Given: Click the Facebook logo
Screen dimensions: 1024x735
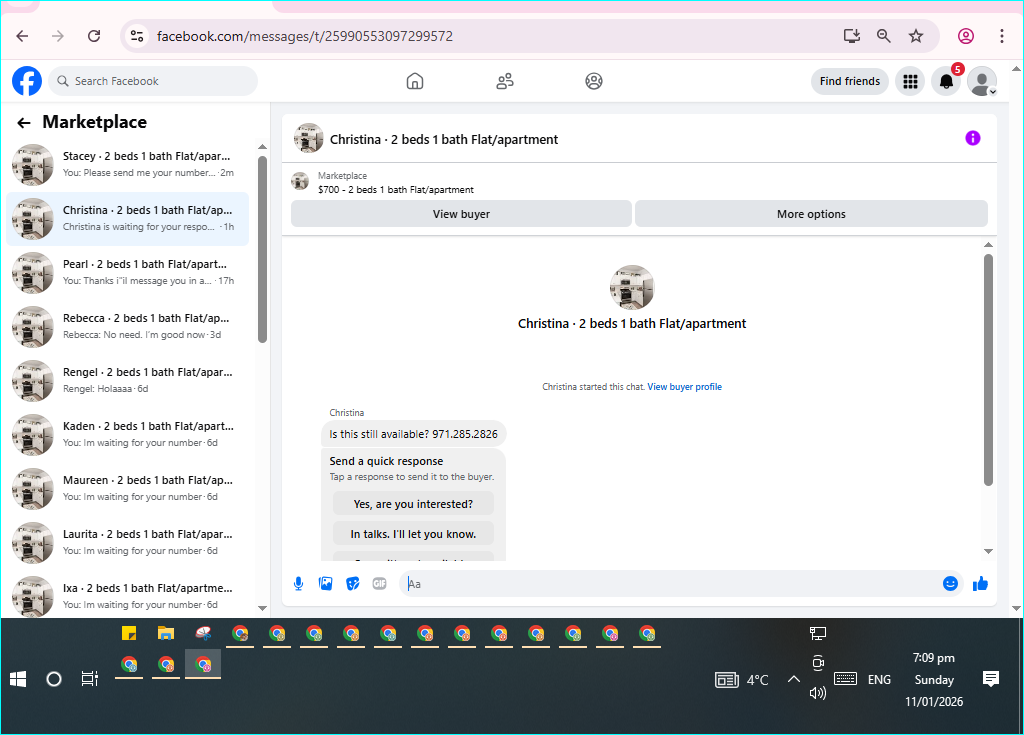Looking at the screenshot, I should [27, 81].
